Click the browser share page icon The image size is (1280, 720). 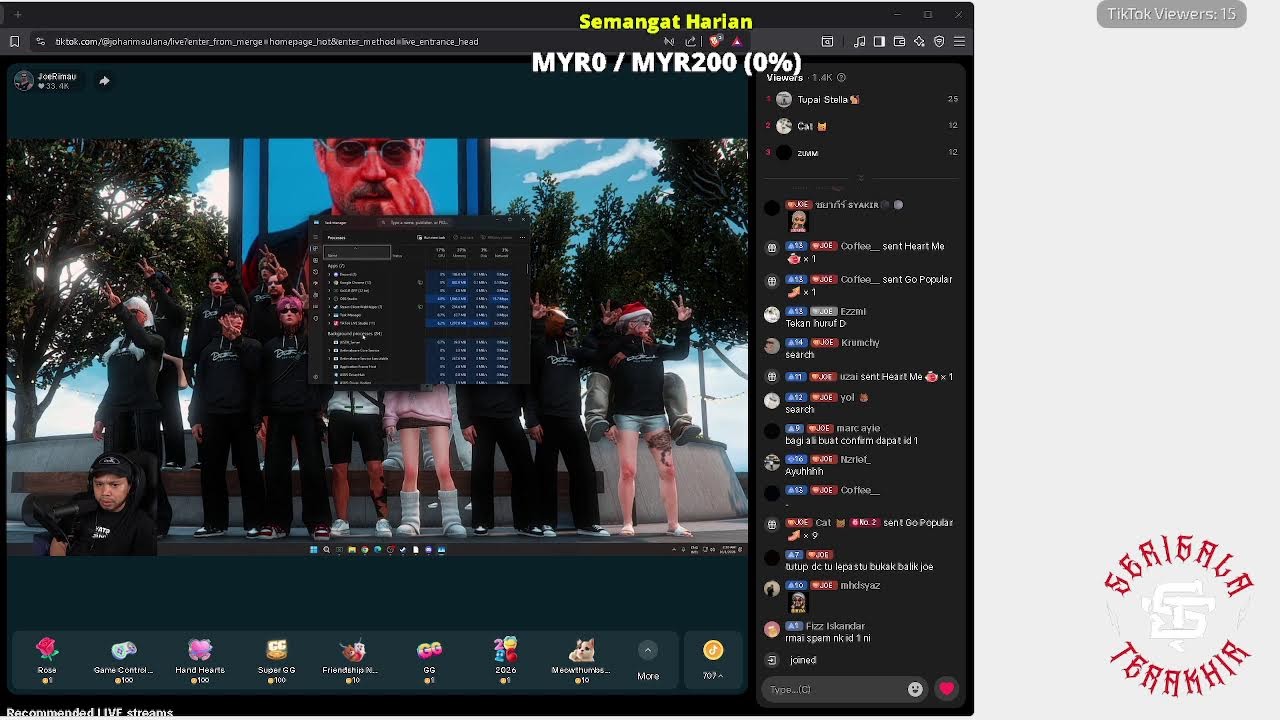(x=691, y=41)
